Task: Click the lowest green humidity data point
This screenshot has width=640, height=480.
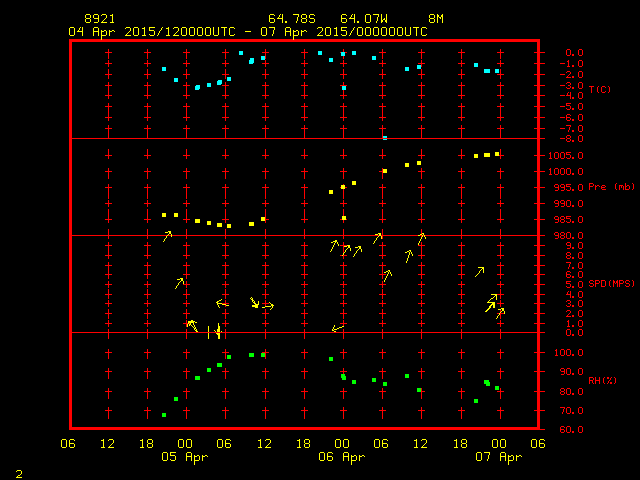Action: (164, 415)
